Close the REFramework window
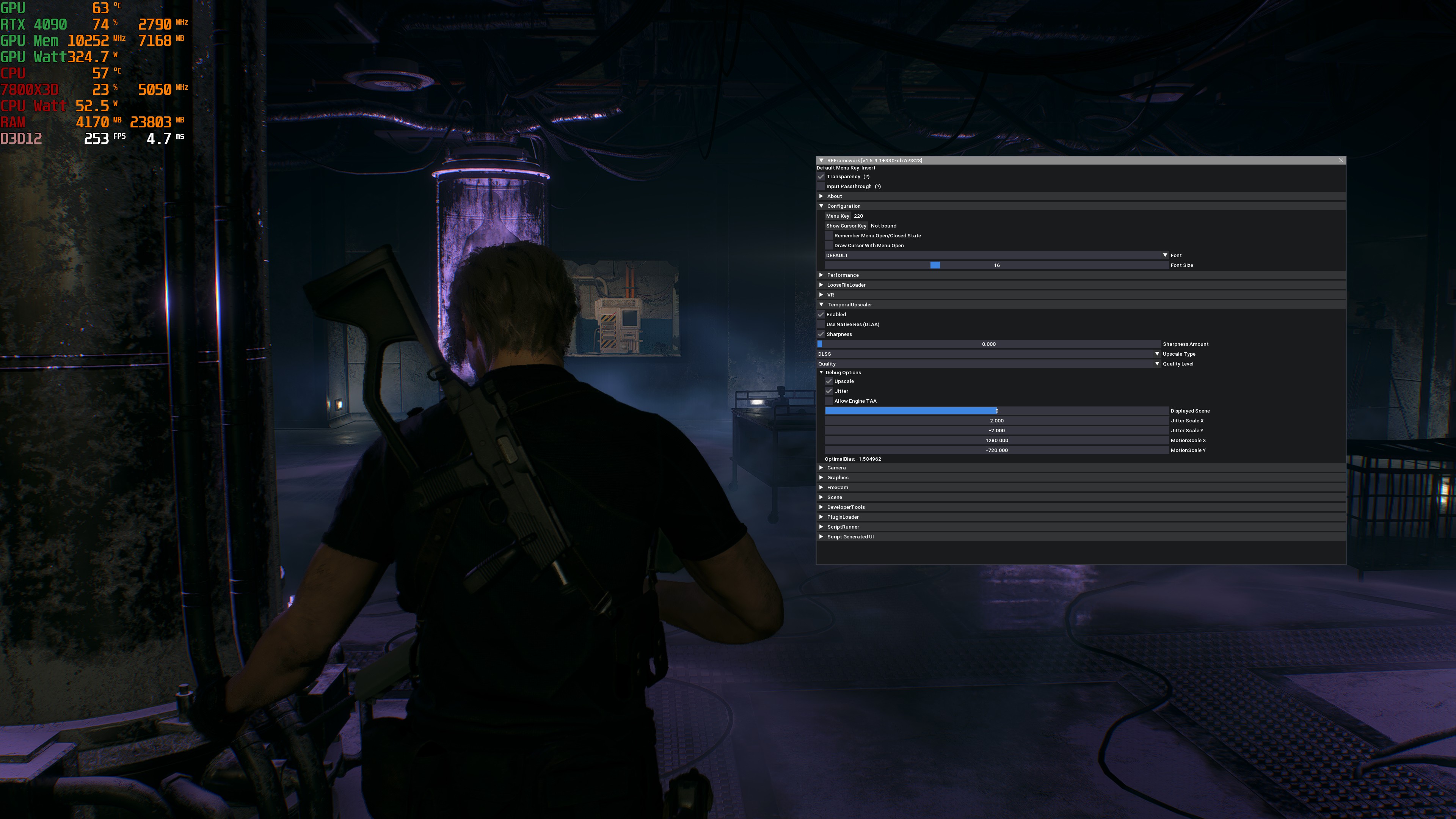Screen dimensions: 1456x819 coord(1341,160)
